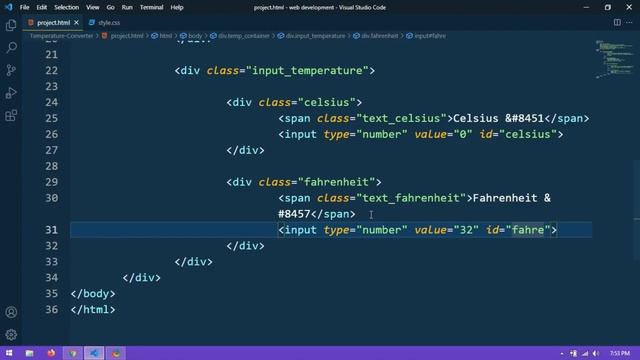
Task: Place cursor in "text_celsius" on line 25
Action: point(401,118)
